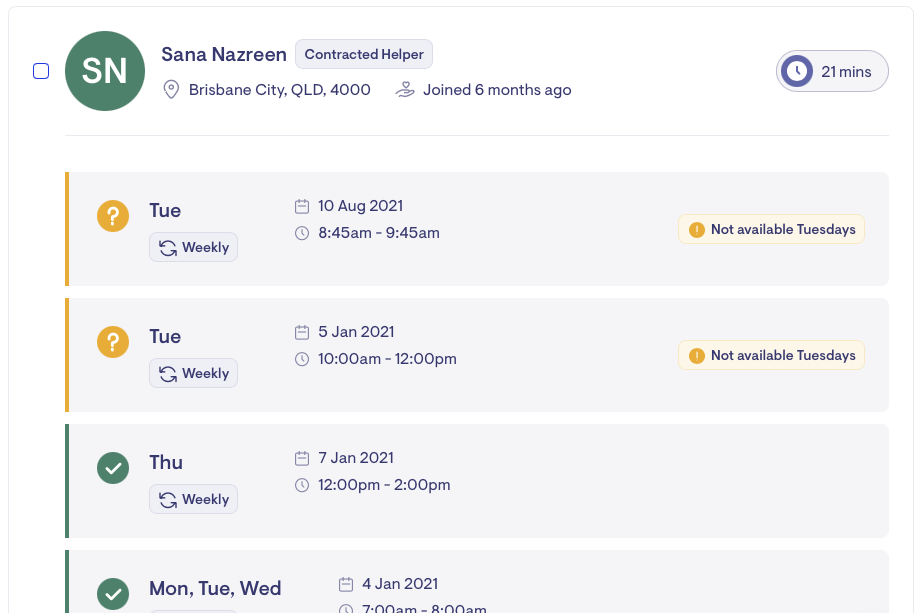The image size is (919, 613).
Task: Click the clock icon in 21 mins badge
Action: tap(797, 71)
